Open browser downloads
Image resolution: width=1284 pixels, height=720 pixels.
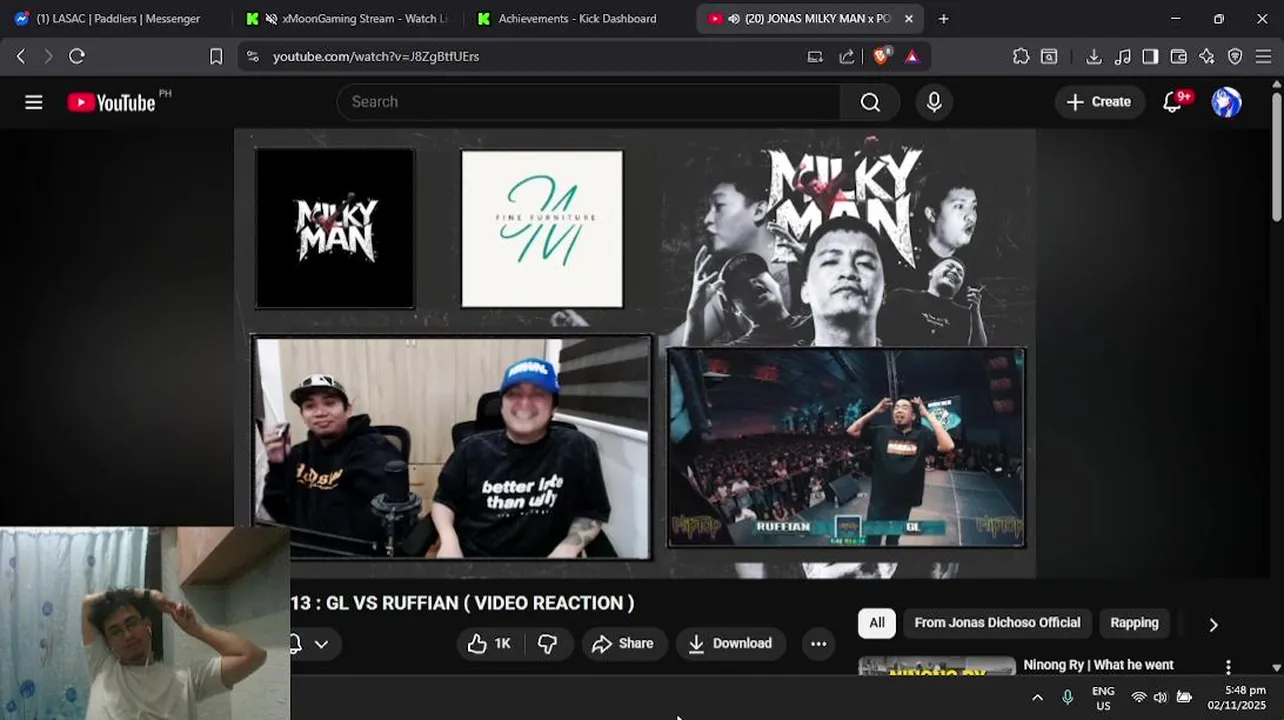tap(1094, 56)
